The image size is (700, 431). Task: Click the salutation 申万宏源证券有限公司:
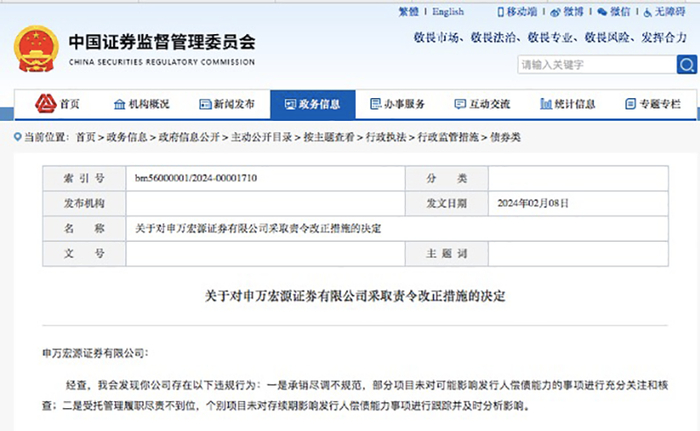tap(95, 353)
